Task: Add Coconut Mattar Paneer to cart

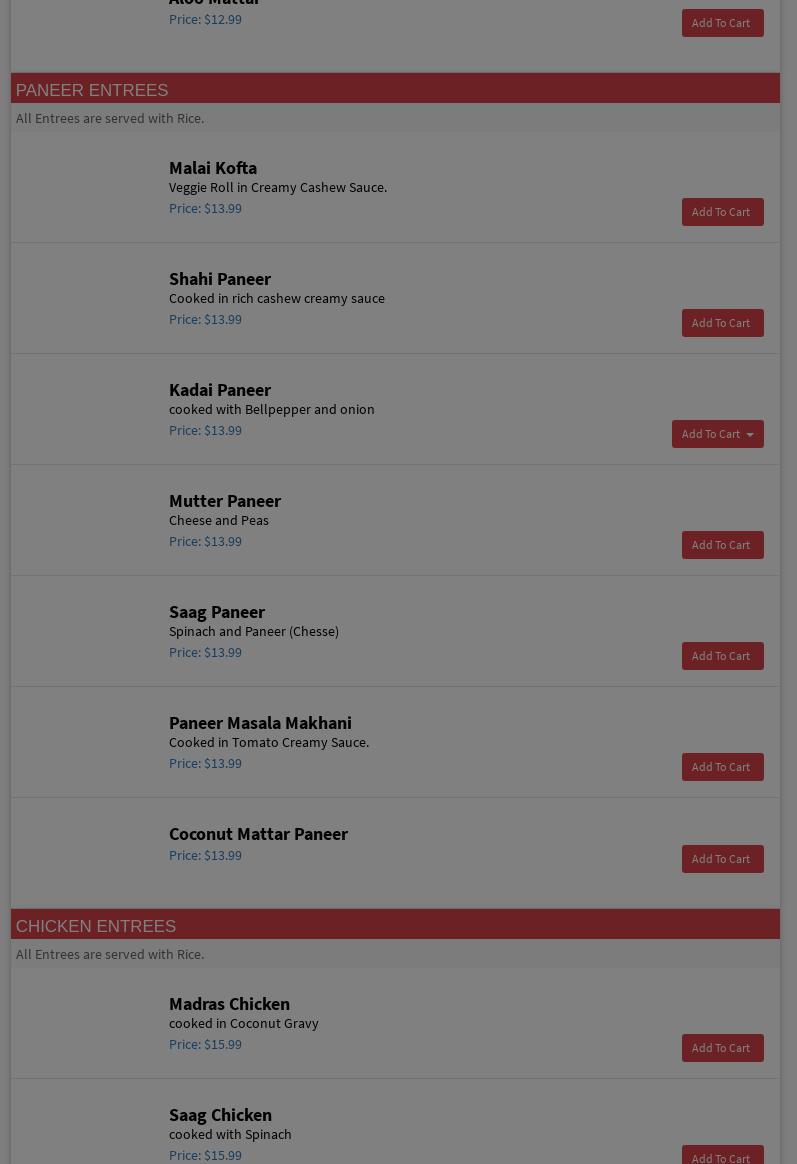Action: [x=722, y=859]
